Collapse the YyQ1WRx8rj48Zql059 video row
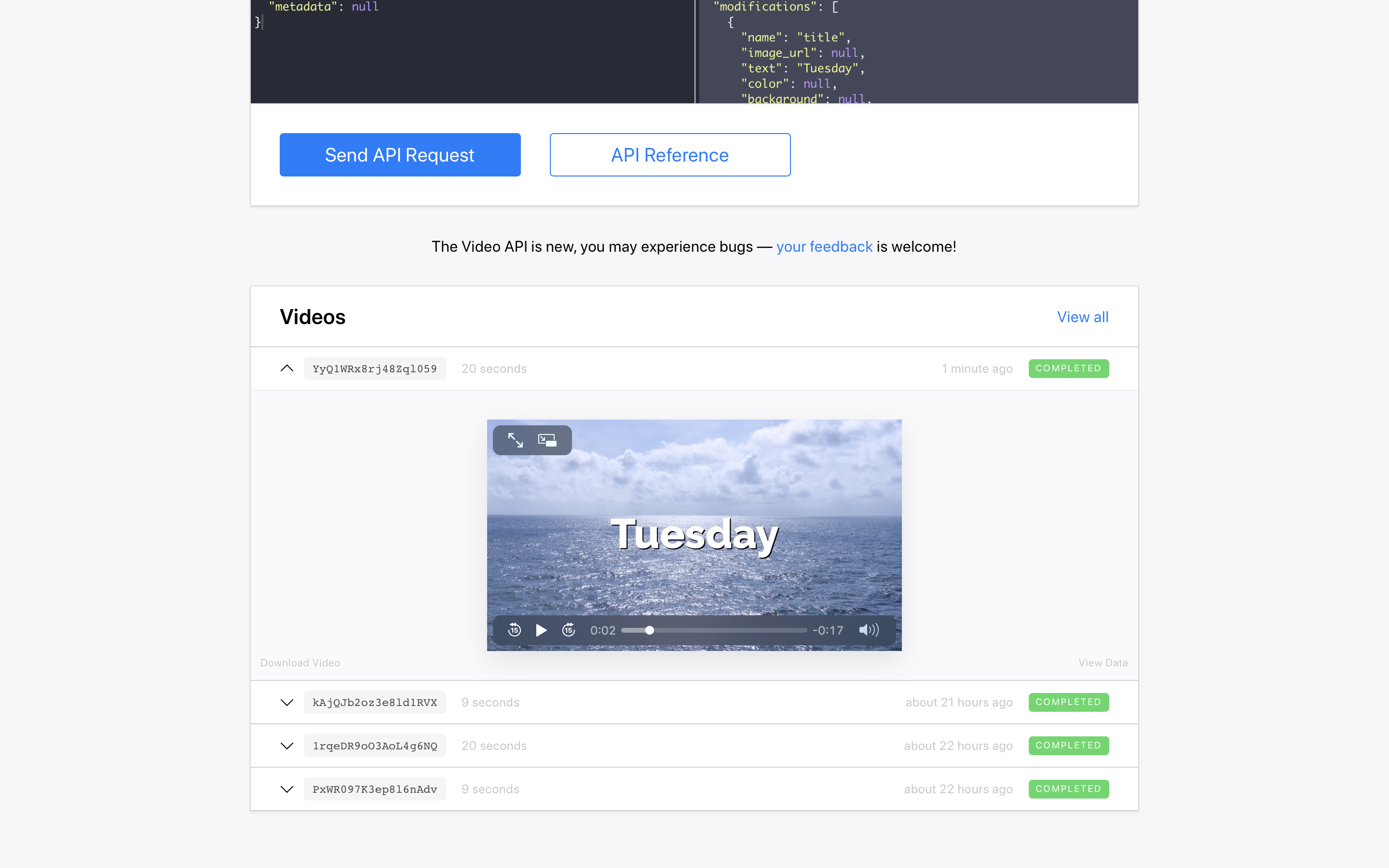This screenshot has height=868, width=1389. [x=287, y=368]
